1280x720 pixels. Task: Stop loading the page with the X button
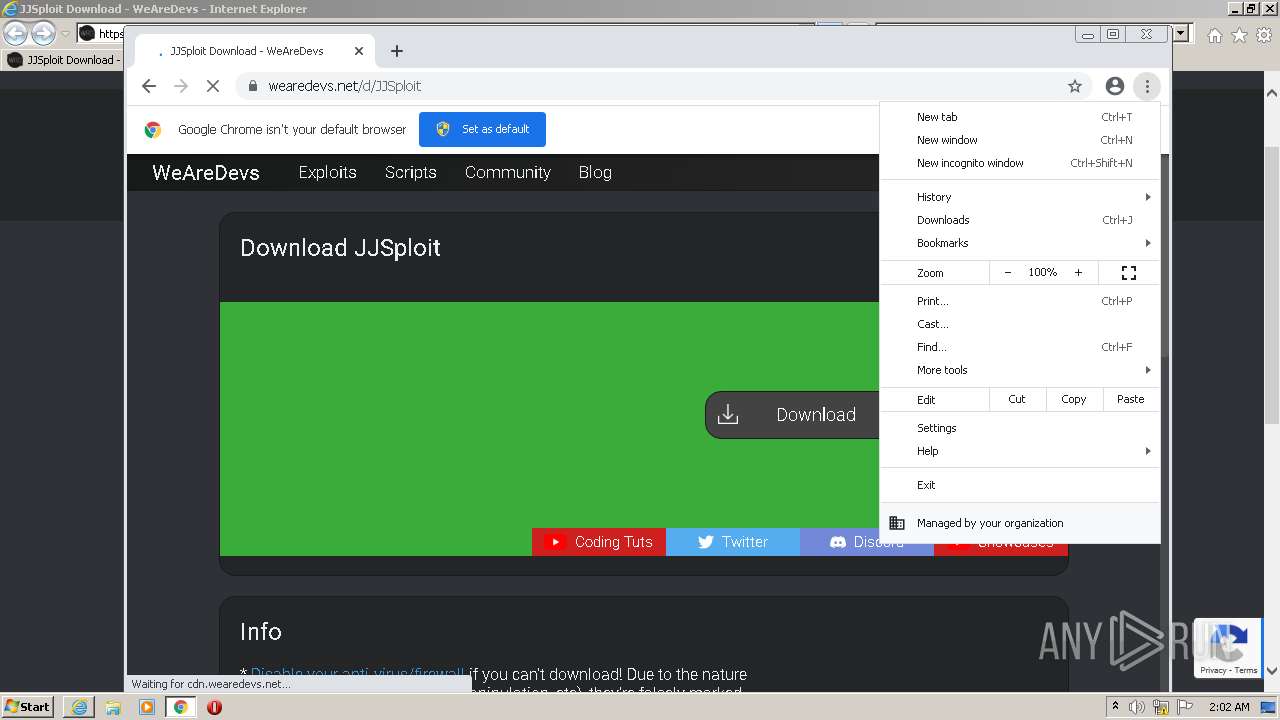(213, 86)
